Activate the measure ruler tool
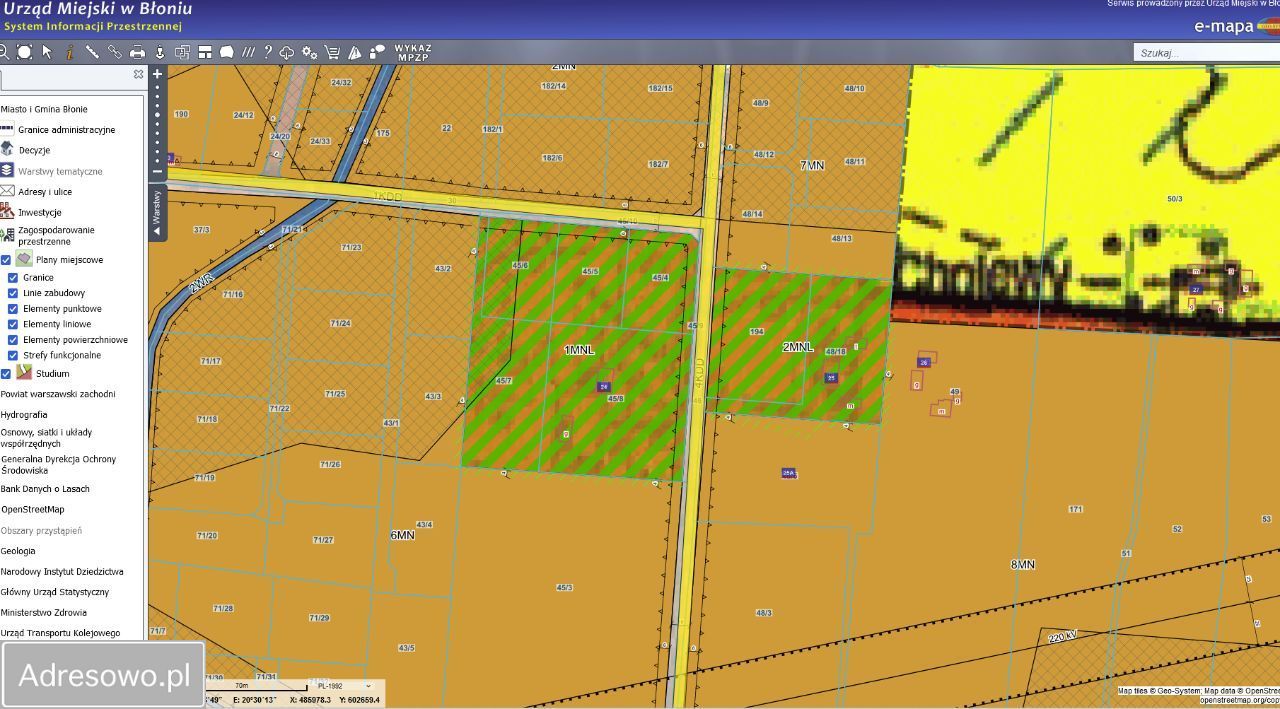This screenshot has height=709, width=1280. pyautogui.click(x=92, y=52)
